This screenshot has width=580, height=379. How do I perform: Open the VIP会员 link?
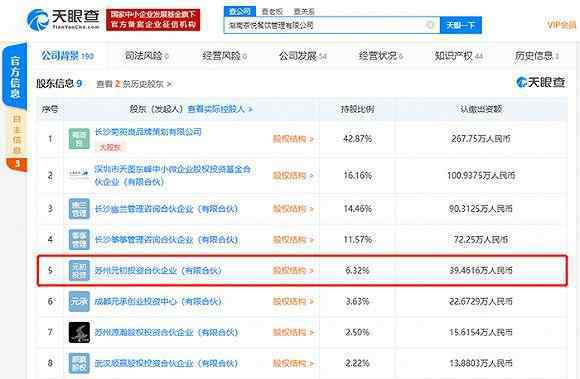tap(562, 25)
